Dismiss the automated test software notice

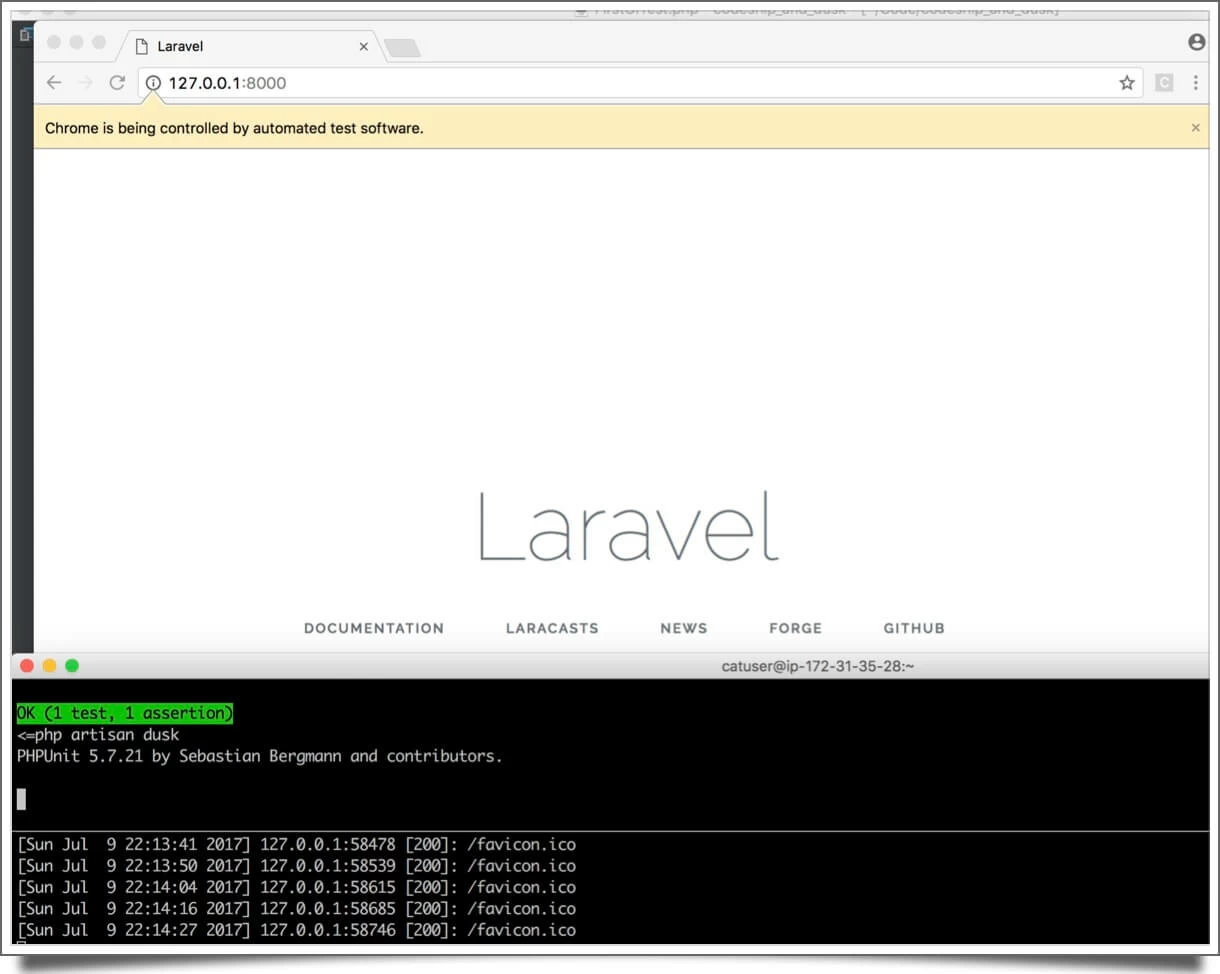1195,128
